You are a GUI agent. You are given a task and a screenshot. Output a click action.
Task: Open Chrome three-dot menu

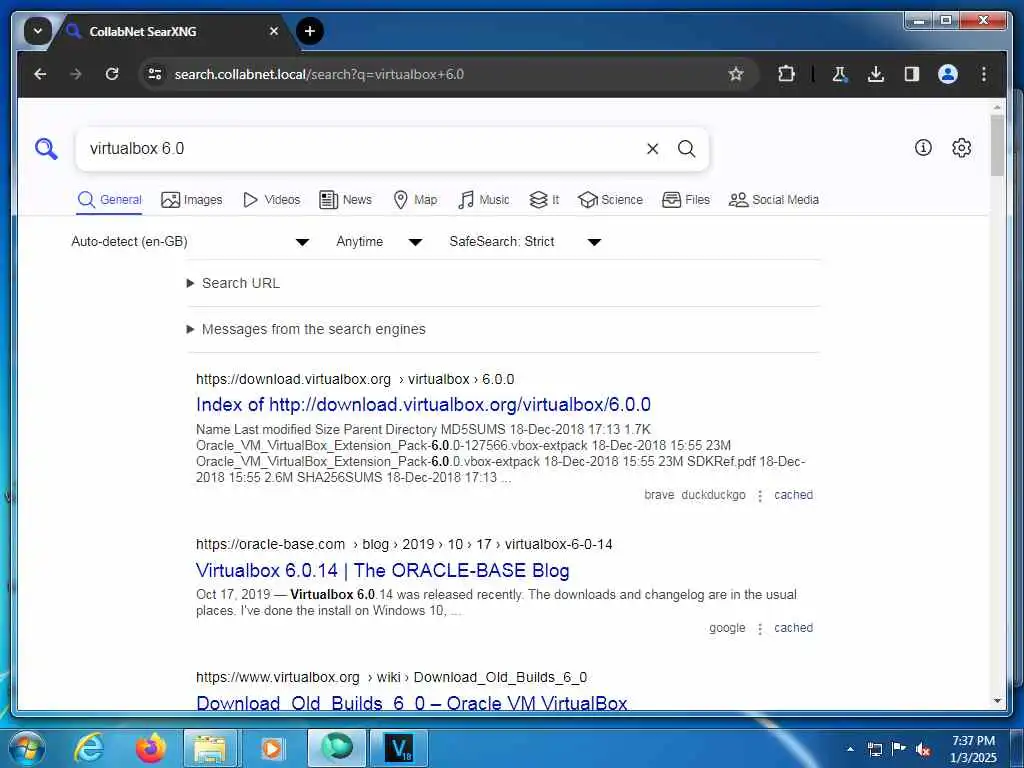(984, 74)
